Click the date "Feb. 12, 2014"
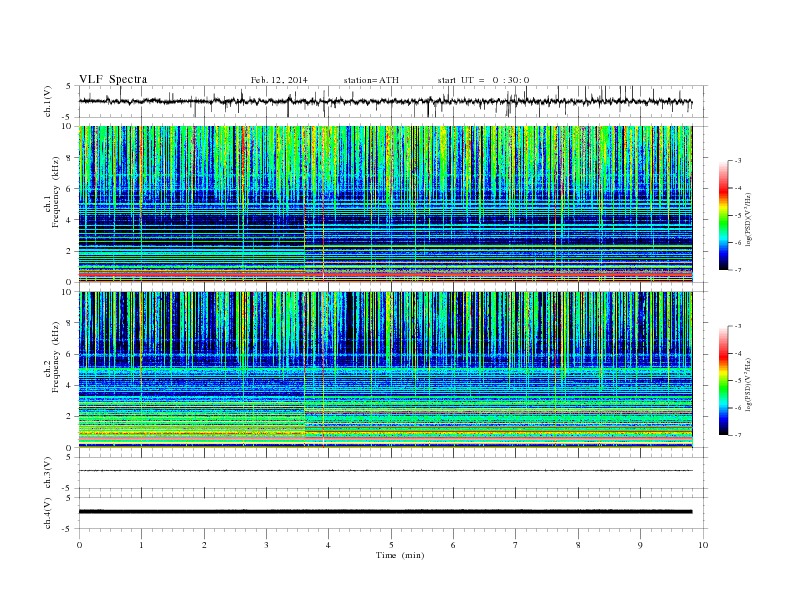The width and height of the screenshot is (792, 612). 279,80
